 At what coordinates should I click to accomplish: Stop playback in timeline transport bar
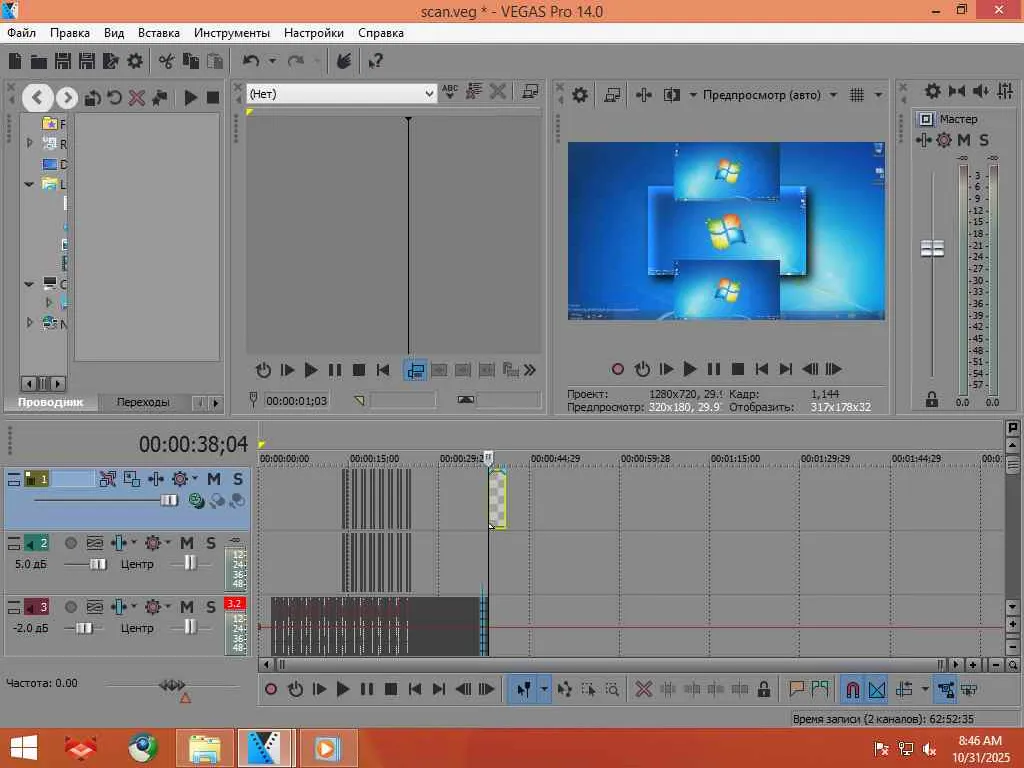391,689
